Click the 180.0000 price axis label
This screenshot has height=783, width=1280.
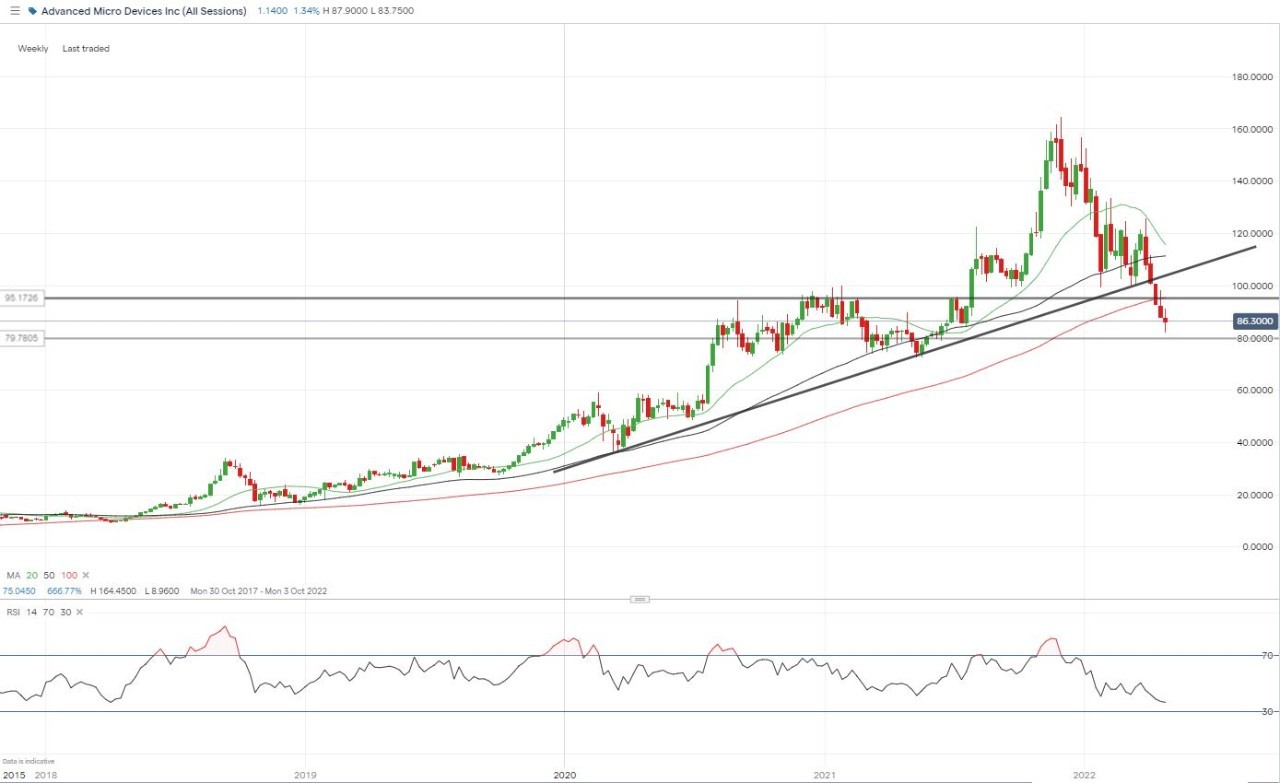point(1252,78)
